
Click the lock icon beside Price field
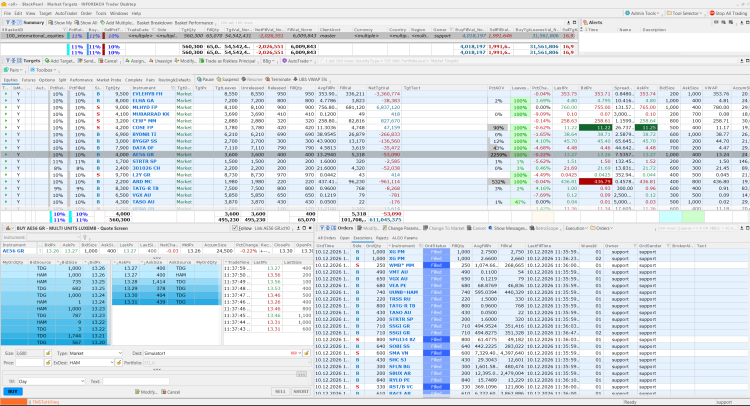click(48, 363)
